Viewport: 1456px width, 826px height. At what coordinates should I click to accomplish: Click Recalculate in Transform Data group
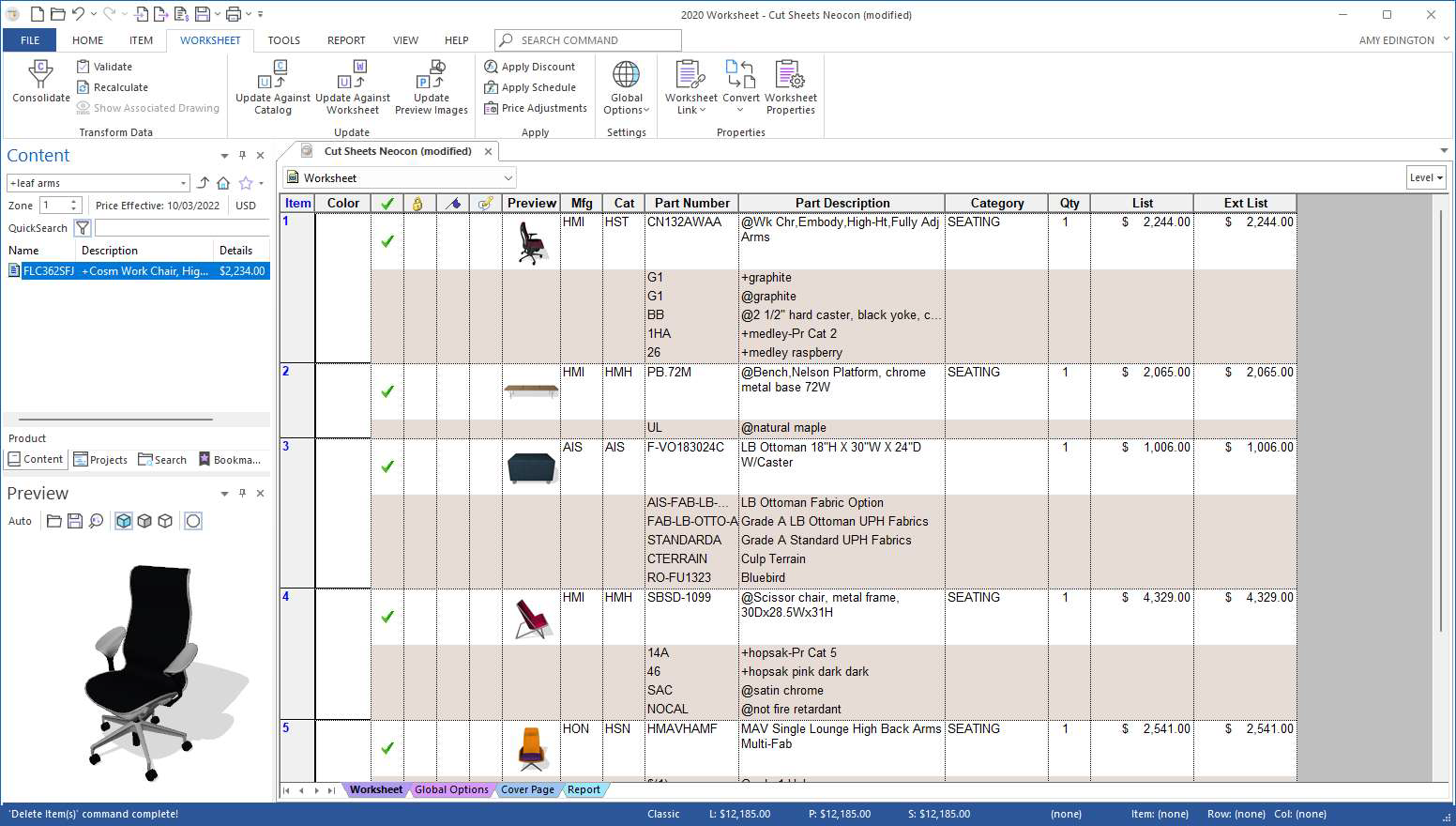120,87
